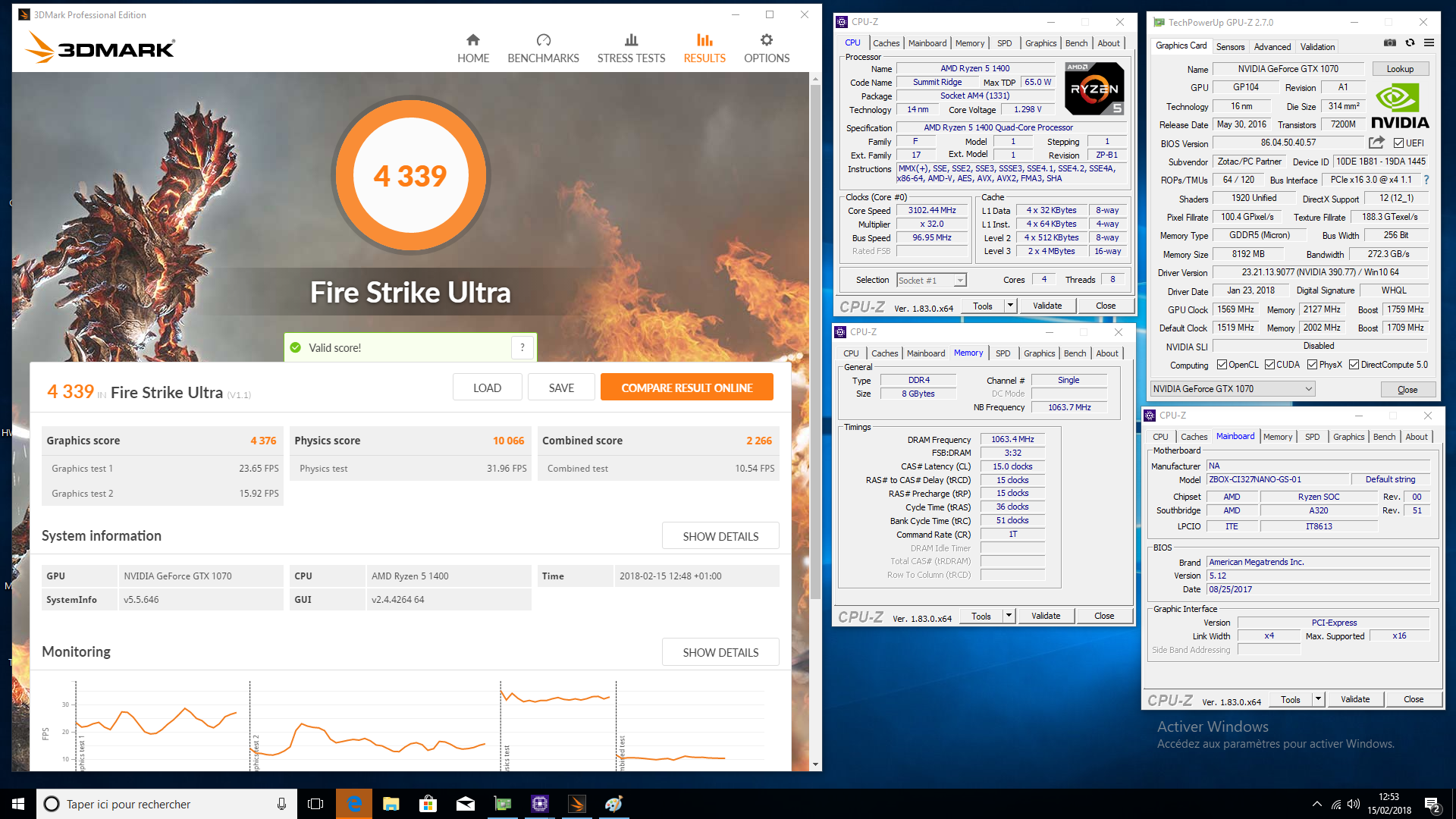Show details for Monitoring

tap(720, 652)
